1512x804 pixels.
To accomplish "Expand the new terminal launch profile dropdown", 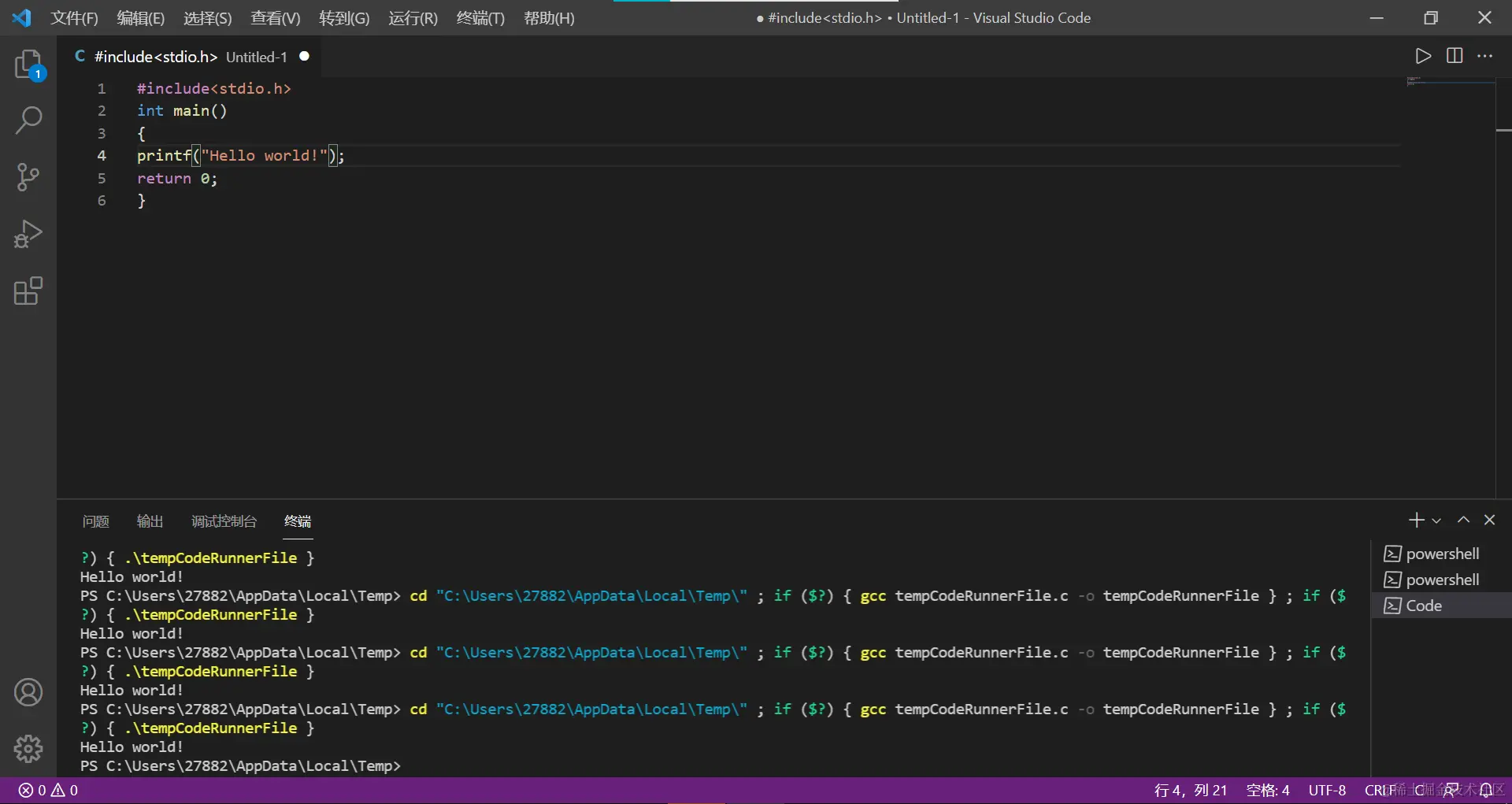I will (x=1436, y=521).
